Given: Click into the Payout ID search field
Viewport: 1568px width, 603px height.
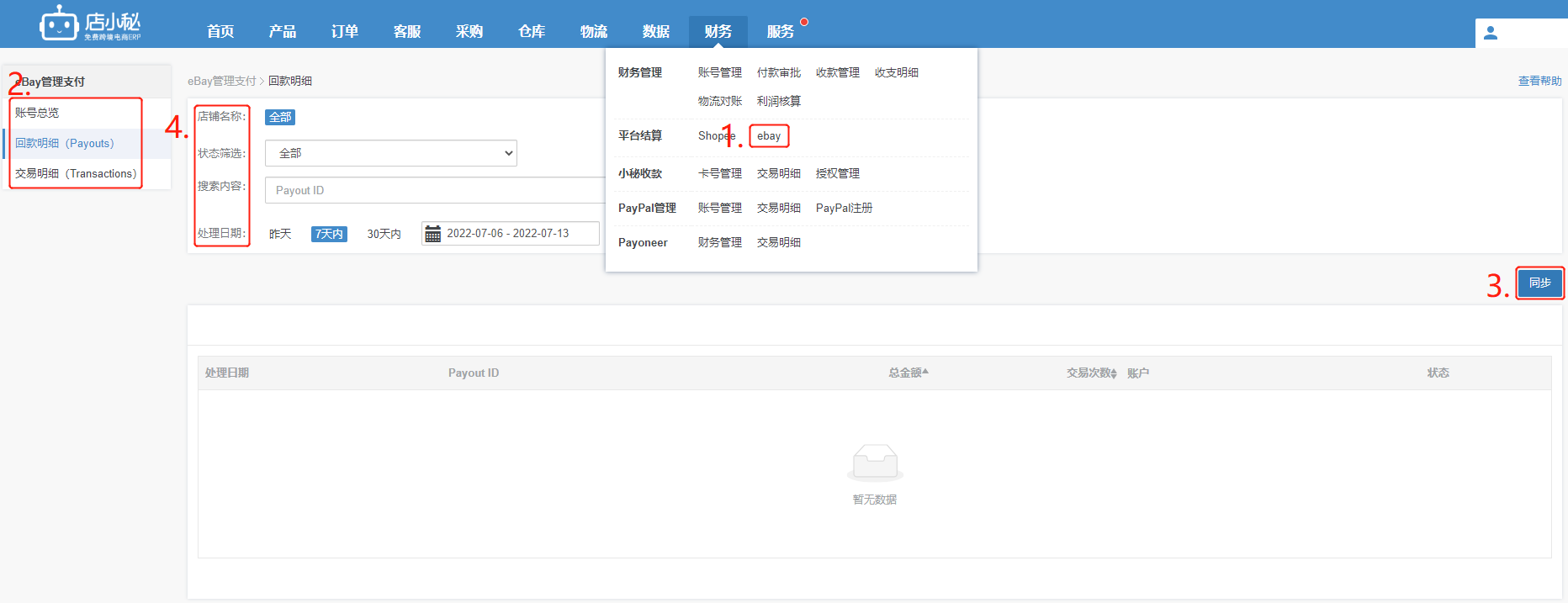Looking at the screenshot, I should (434, 190).
